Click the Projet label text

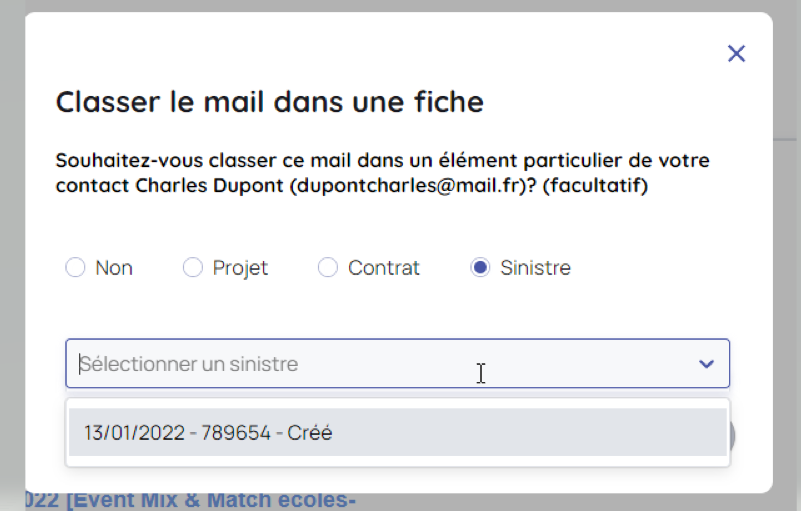tap(240, 268)
